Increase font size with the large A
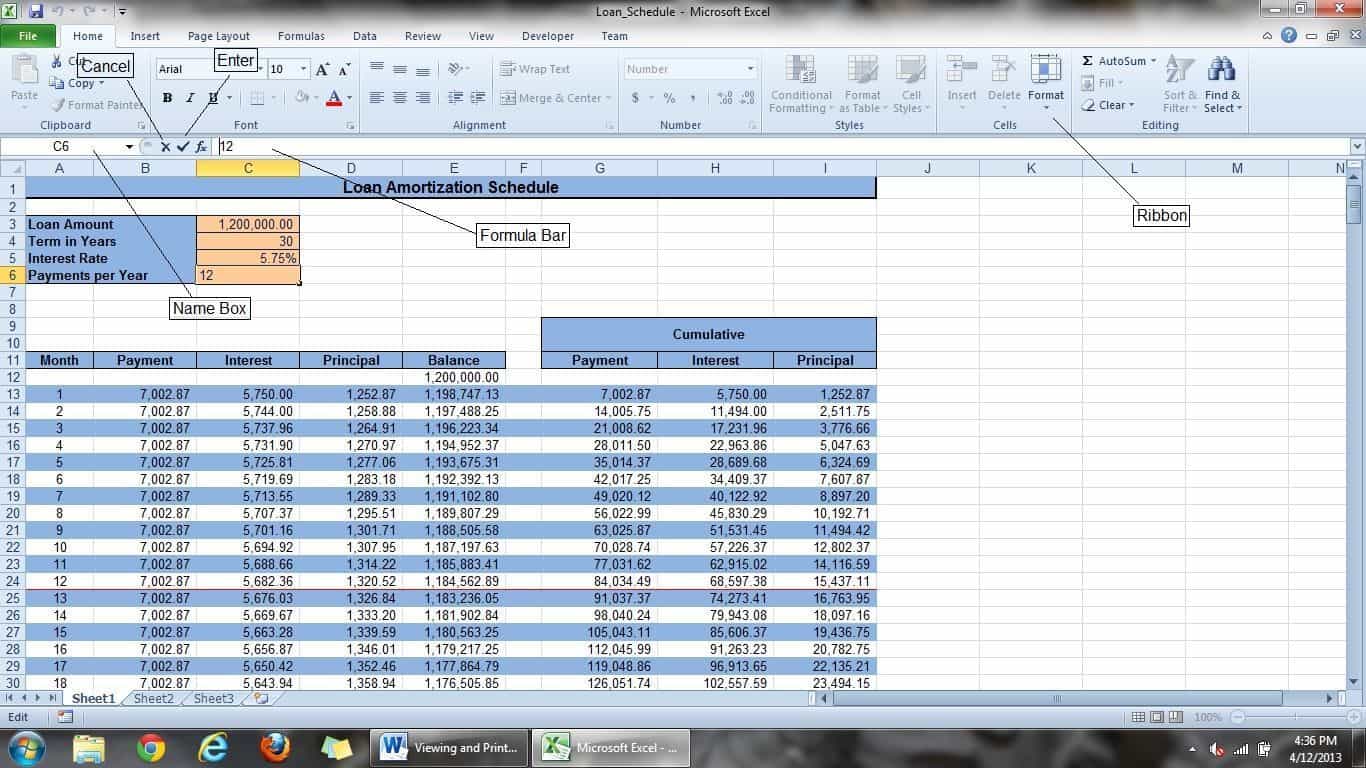Image resolution: width=1366 pixels, height=768 pixels. [322, 69]
